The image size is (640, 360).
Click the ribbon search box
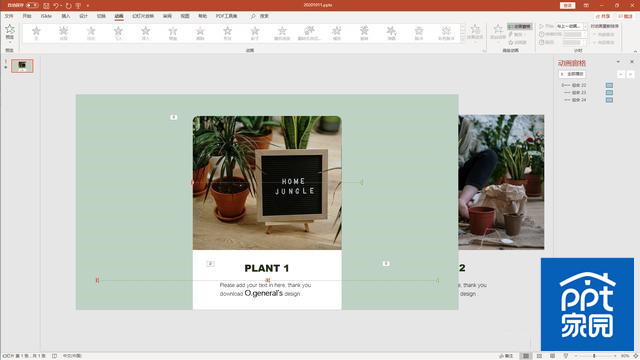260,16
